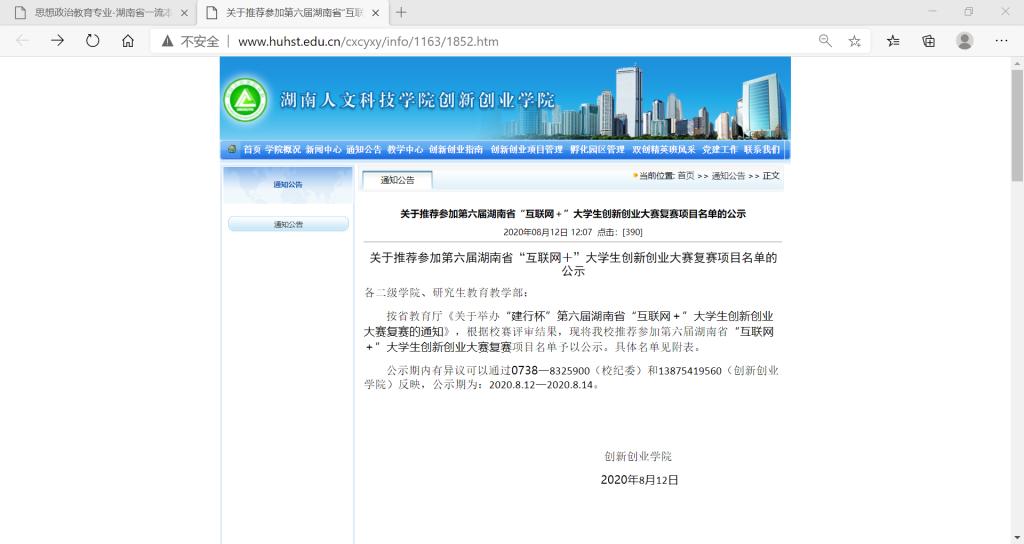Viewport: 1024px width, 544px height.
Task: Click 联系我们 in the navigation bar
Action: (x=761, y=150)
